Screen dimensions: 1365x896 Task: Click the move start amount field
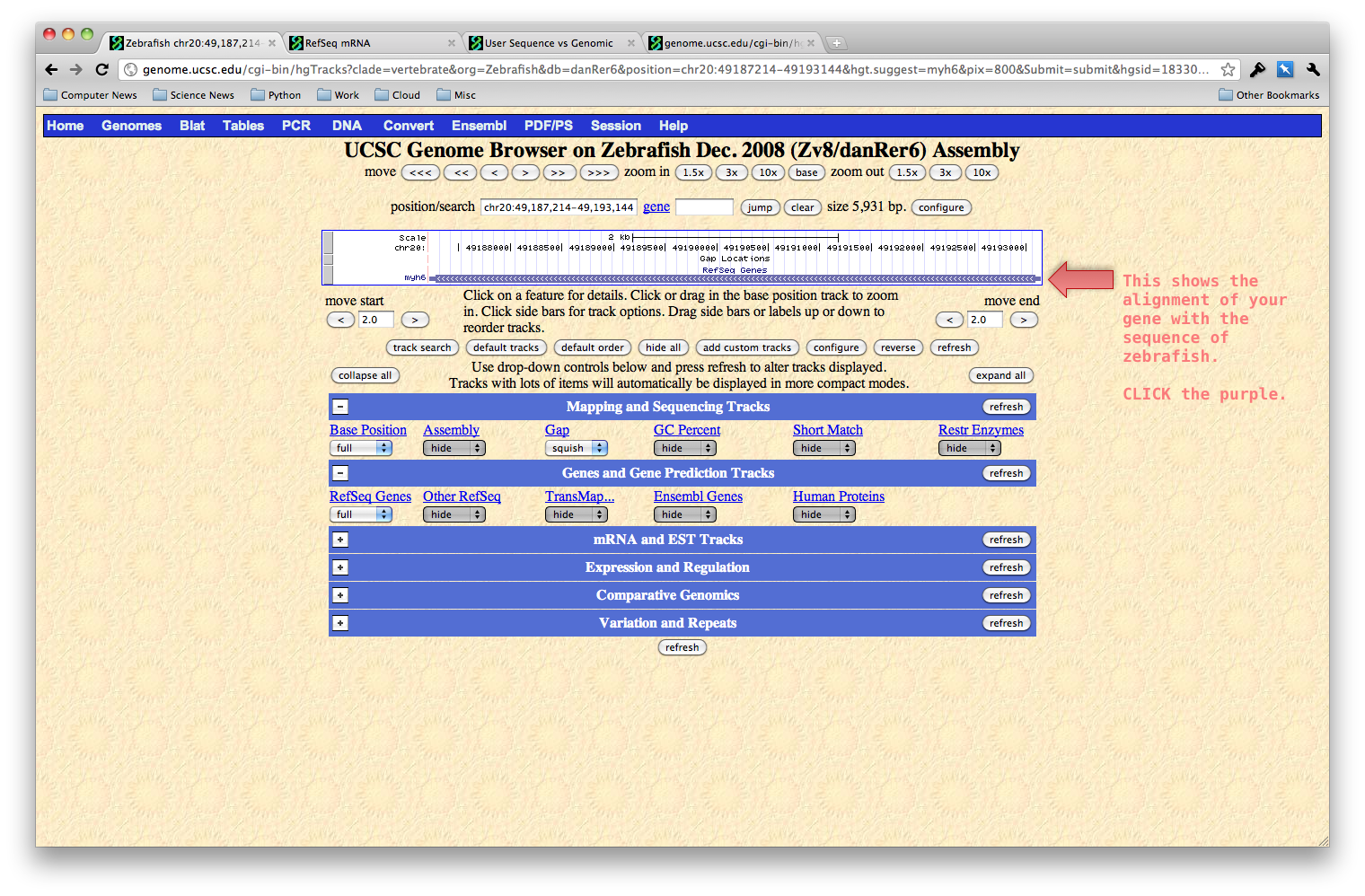[x=376, y=320]
